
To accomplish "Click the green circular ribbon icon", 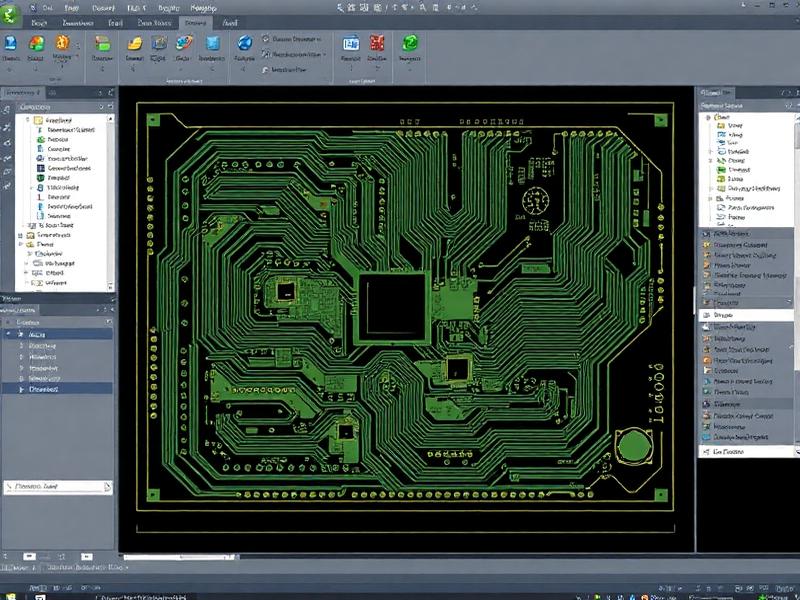I will (x=409, y=43).
